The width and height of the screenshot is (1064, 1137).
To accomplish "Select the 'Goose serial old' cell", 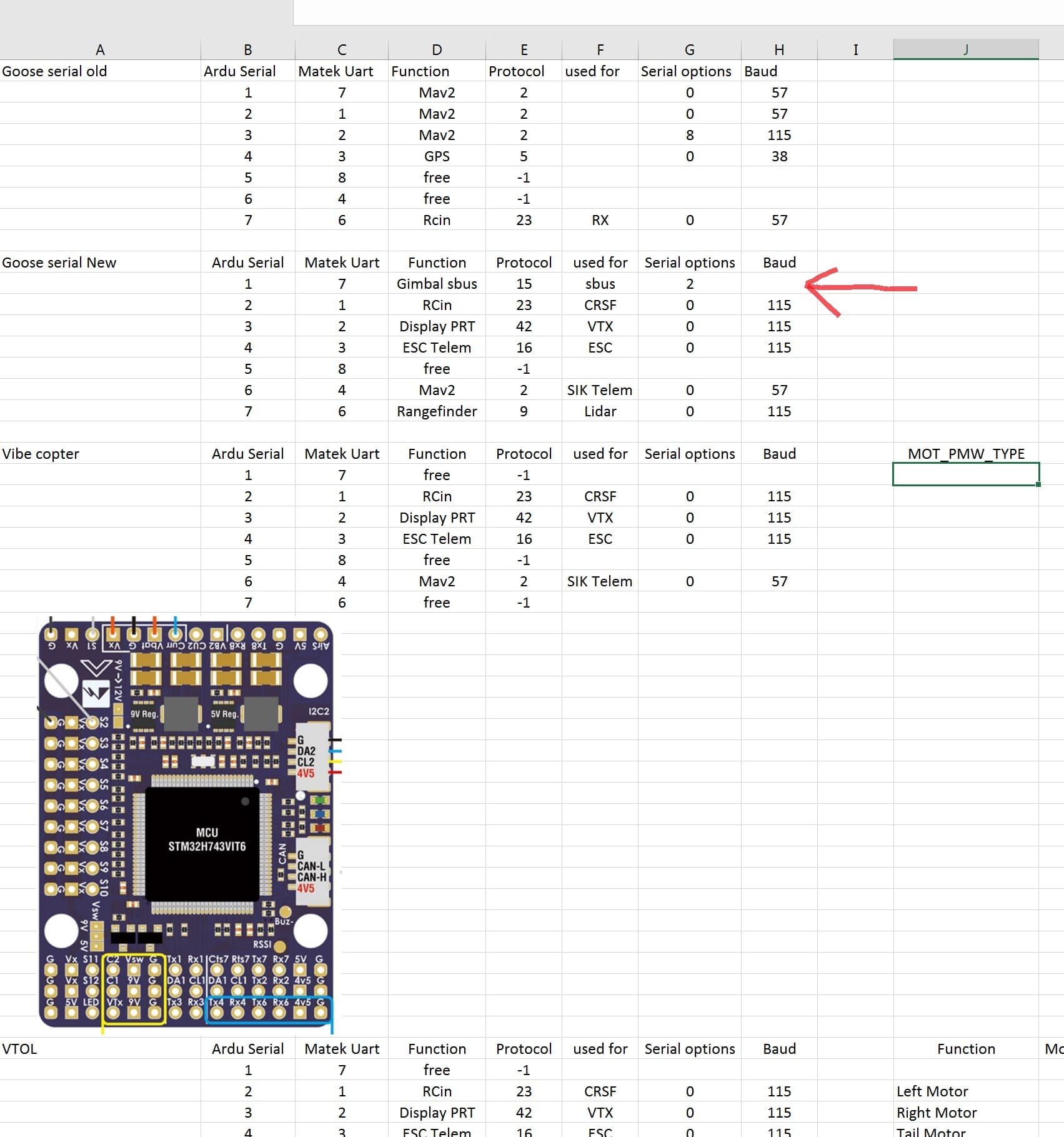I will [x=55, y=71].
